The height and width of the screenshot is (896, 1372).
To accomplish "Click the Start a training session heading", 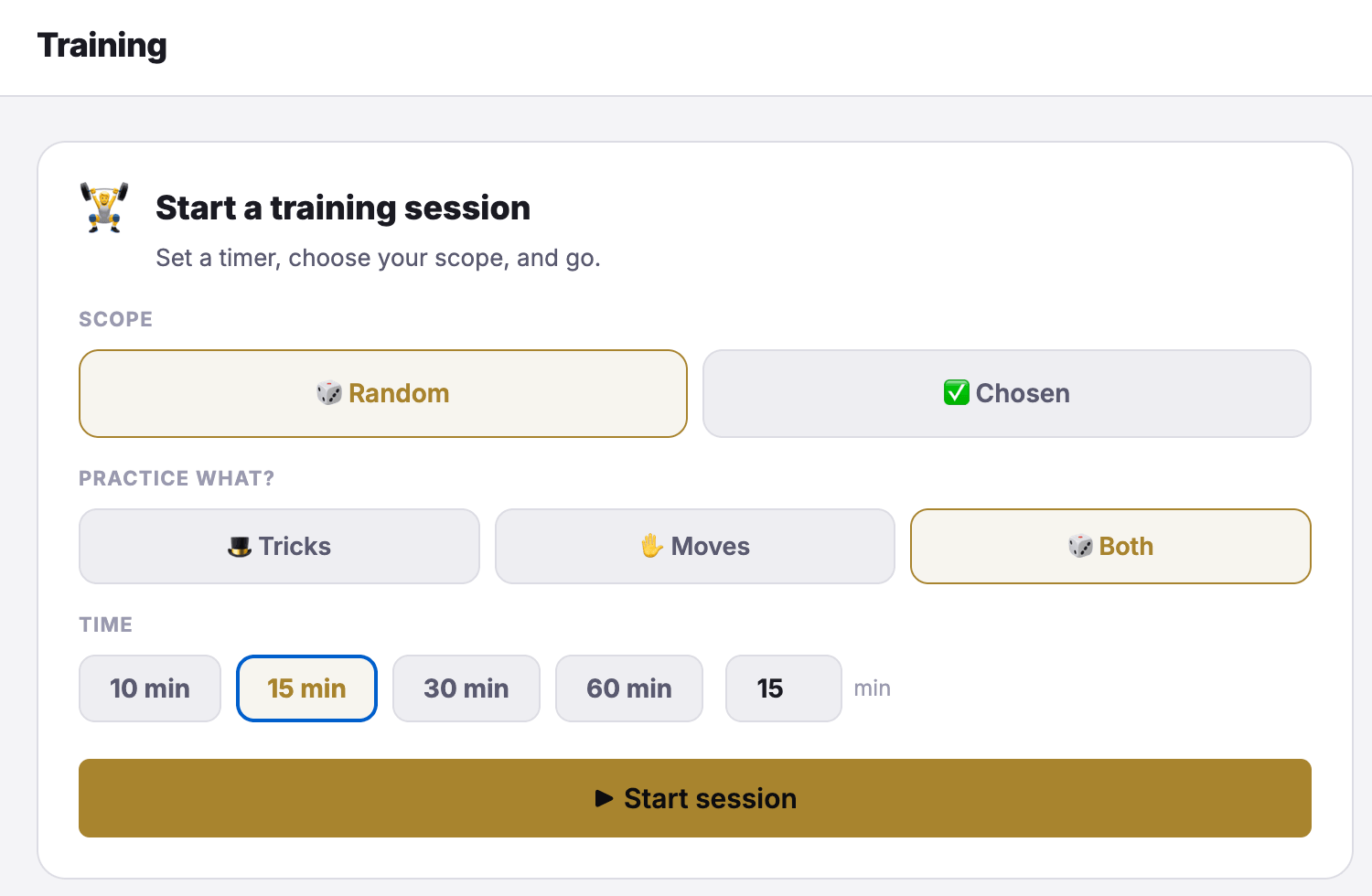I will (x=343, y=208).
